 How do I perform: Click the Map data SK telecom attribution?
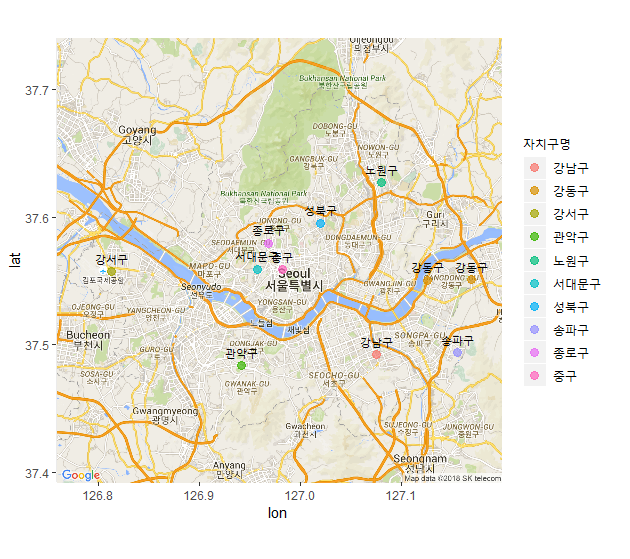point(452,478)
